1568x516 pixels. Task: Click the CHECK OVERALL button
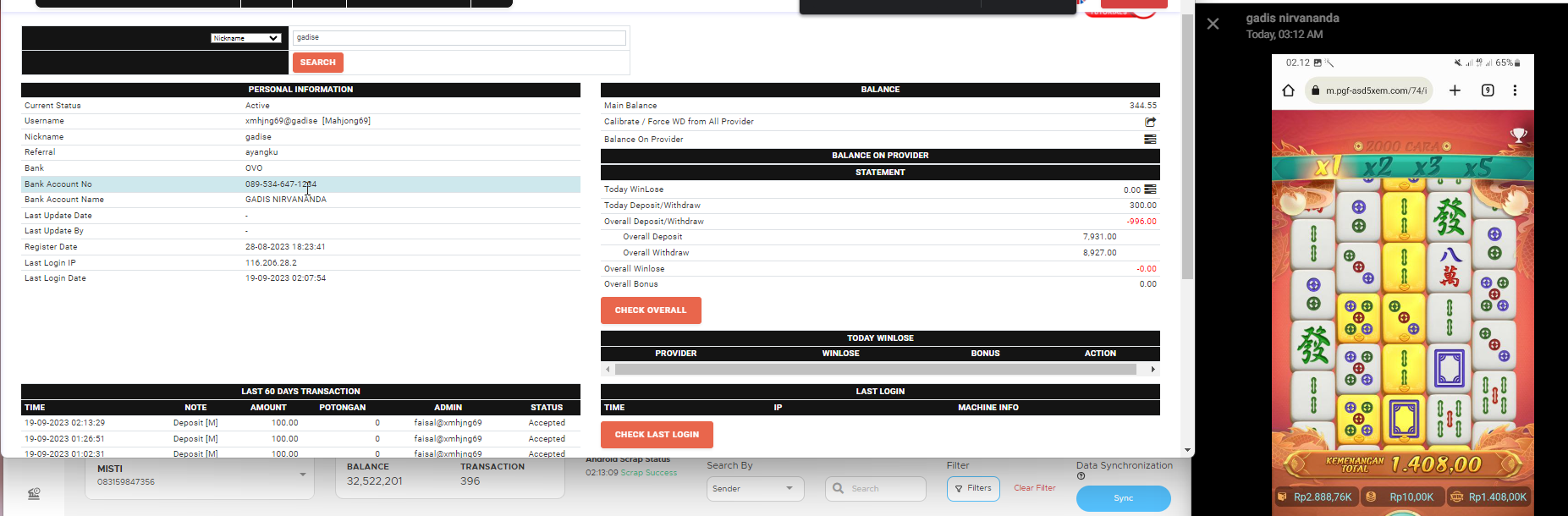pyautogui.click(x=651, y=310)
